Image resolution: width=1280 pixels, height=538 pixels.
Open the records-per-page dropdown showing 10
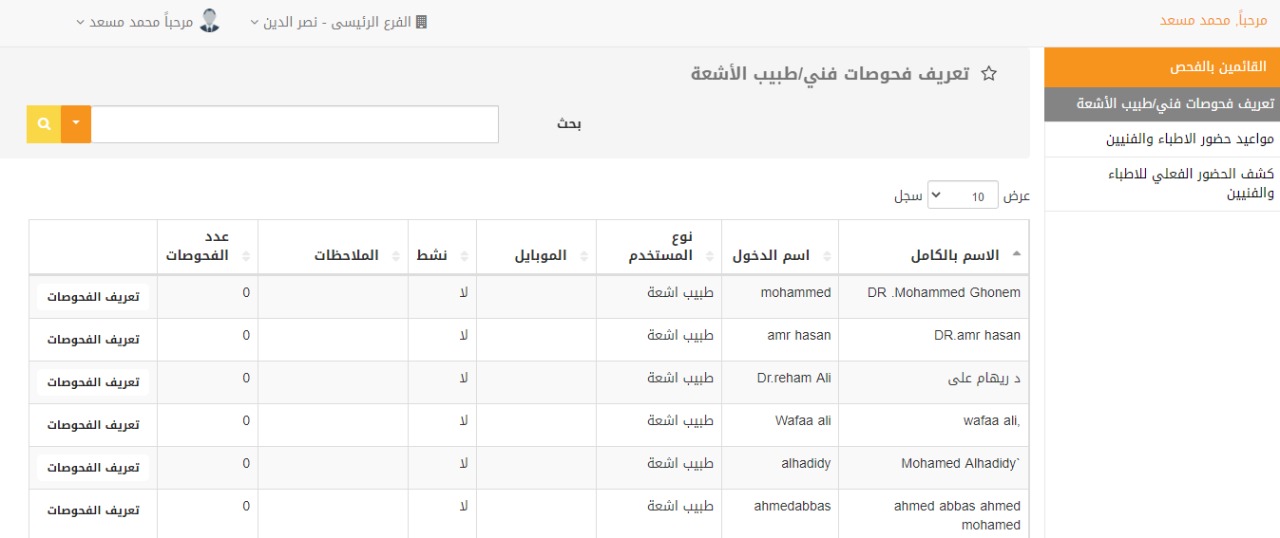[963, 196]
